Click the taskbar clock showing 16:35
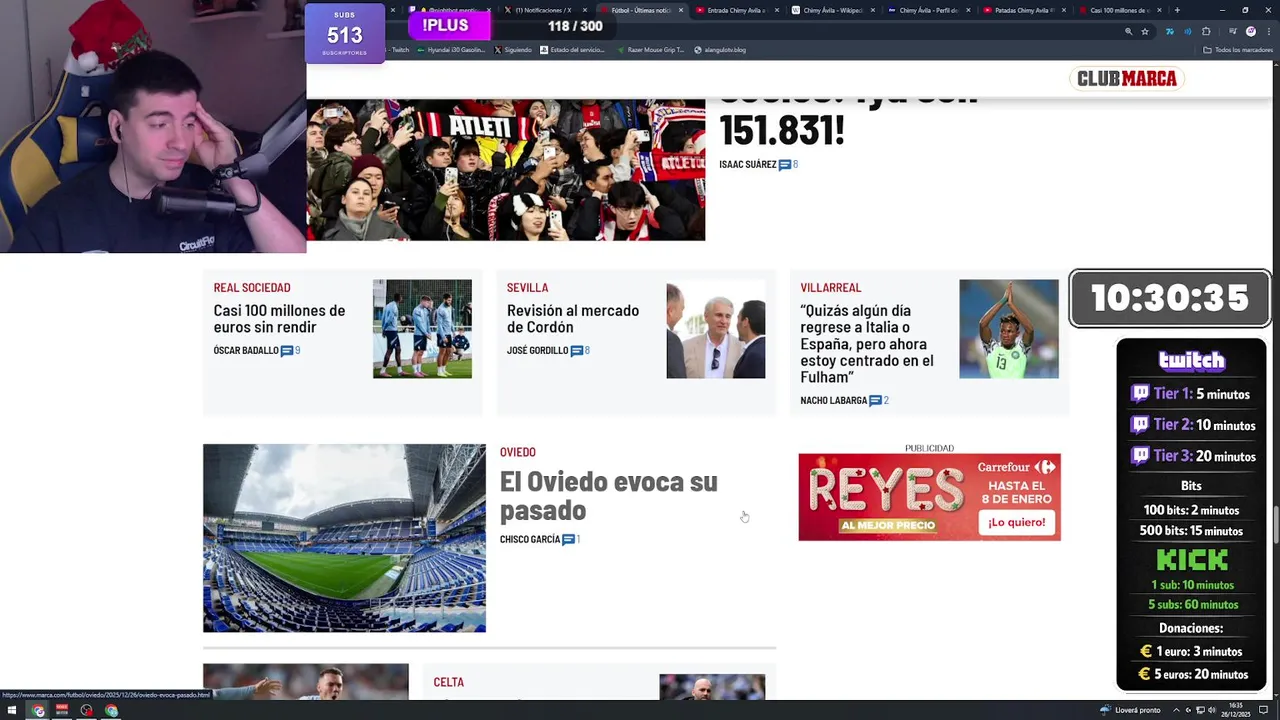The width and height of the screenshot is (1280, 720). point(1236,710)
